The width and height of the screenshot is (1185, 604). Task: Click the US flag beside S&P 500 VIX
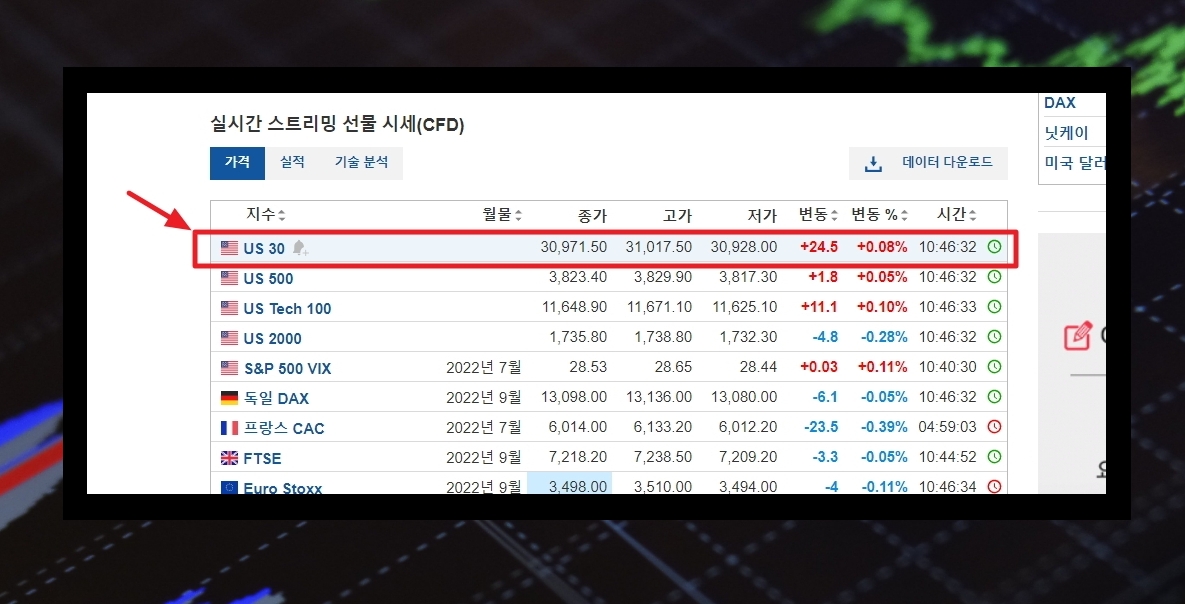(x=229, y=368)
